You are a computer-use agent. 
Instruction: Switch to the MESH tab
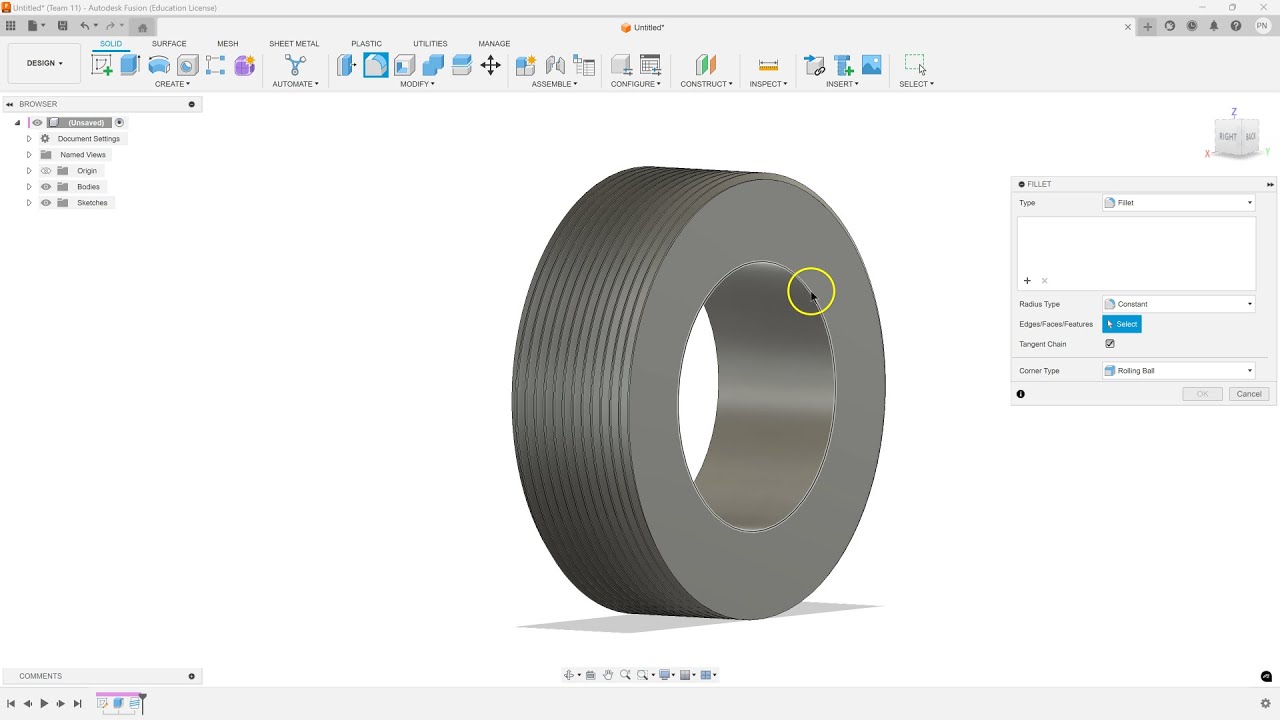(x=228, y=44)
